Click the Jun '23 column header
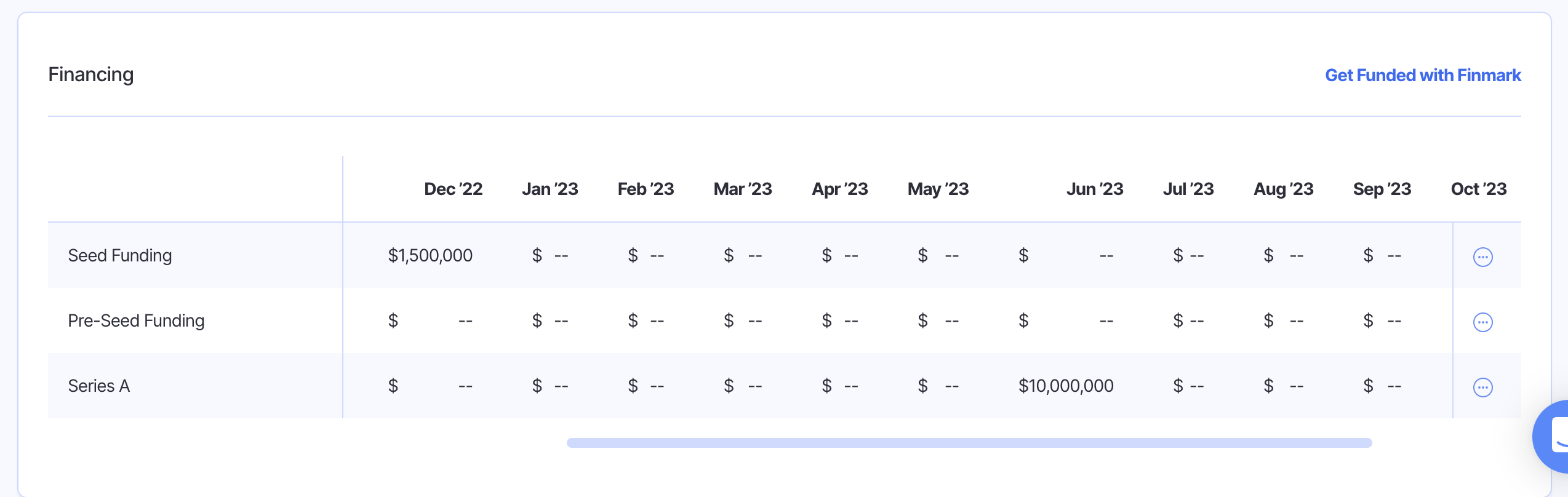Viewport: 1568px width, 497px height. point(1095,189)
